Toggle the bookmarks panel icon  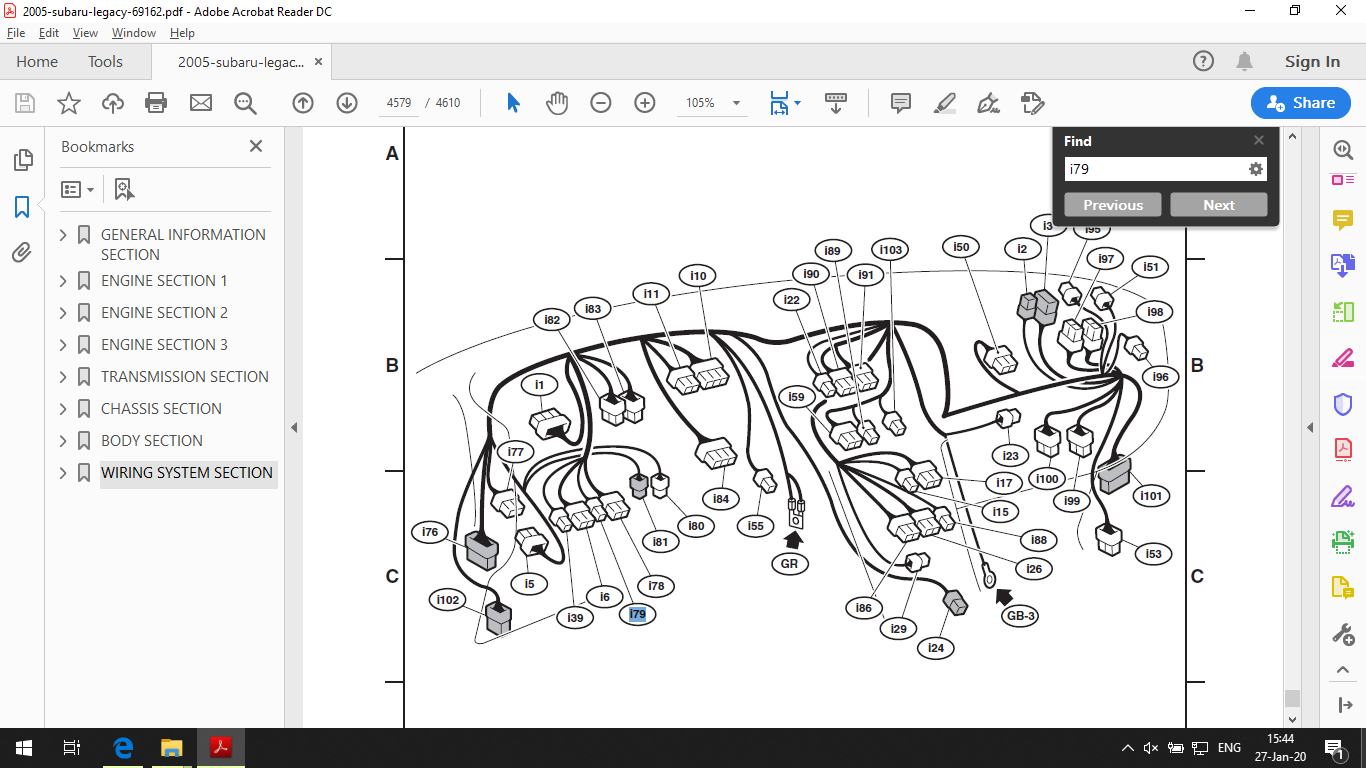tap(21, 206)
